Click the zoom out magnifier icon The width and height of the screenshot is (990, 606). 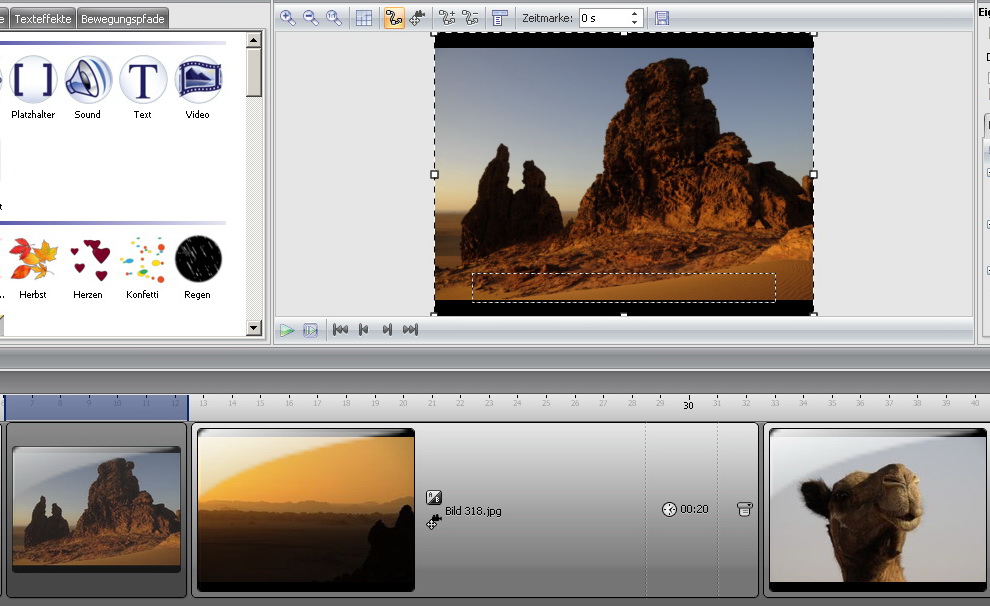click(x=311, y=18)
